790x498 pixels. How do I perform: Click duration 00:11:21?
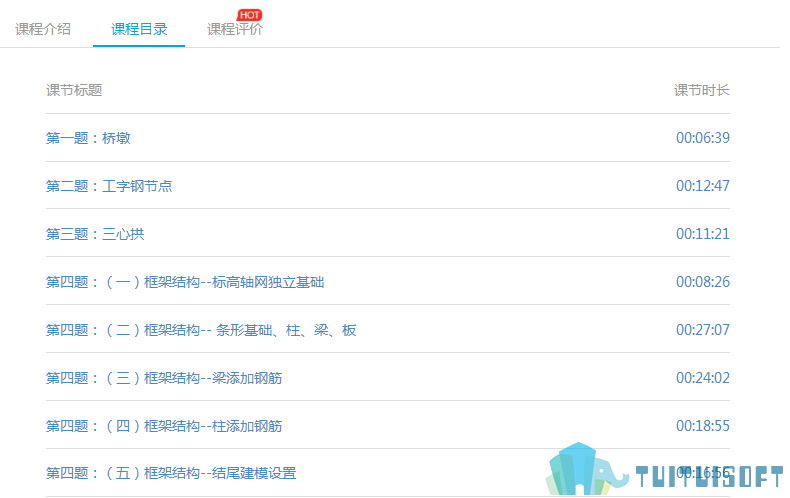click(703, 233)
